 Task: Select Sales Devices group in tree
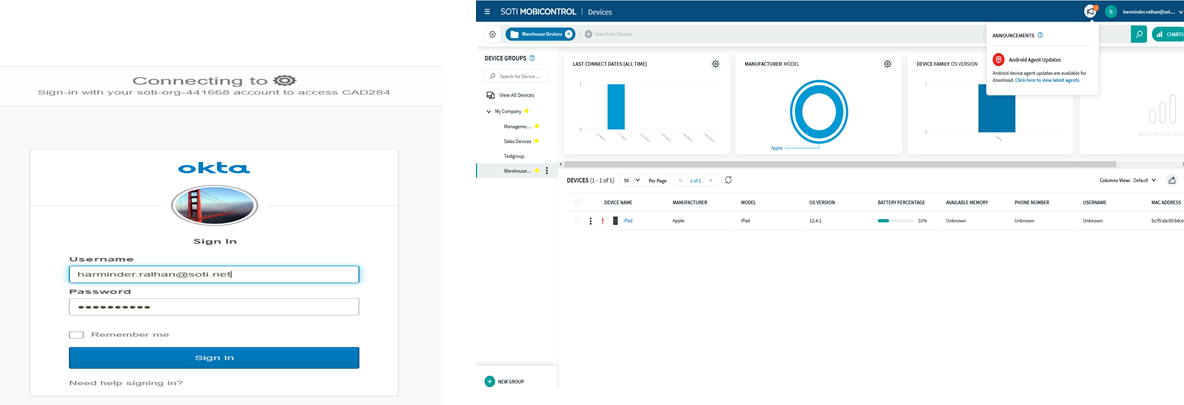(517, 141)
